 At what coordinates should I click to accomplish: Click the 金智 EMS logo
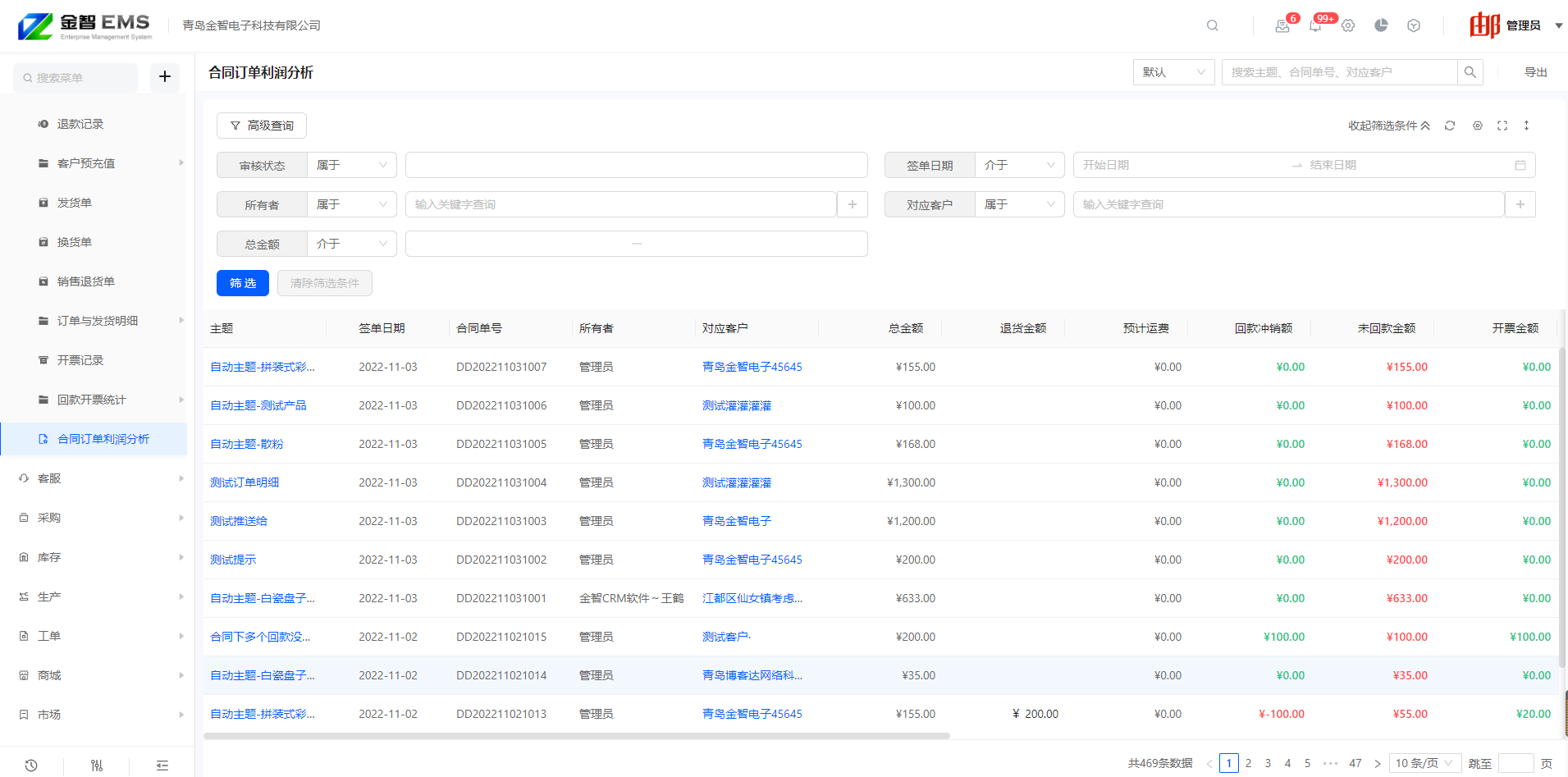point(85,26)
